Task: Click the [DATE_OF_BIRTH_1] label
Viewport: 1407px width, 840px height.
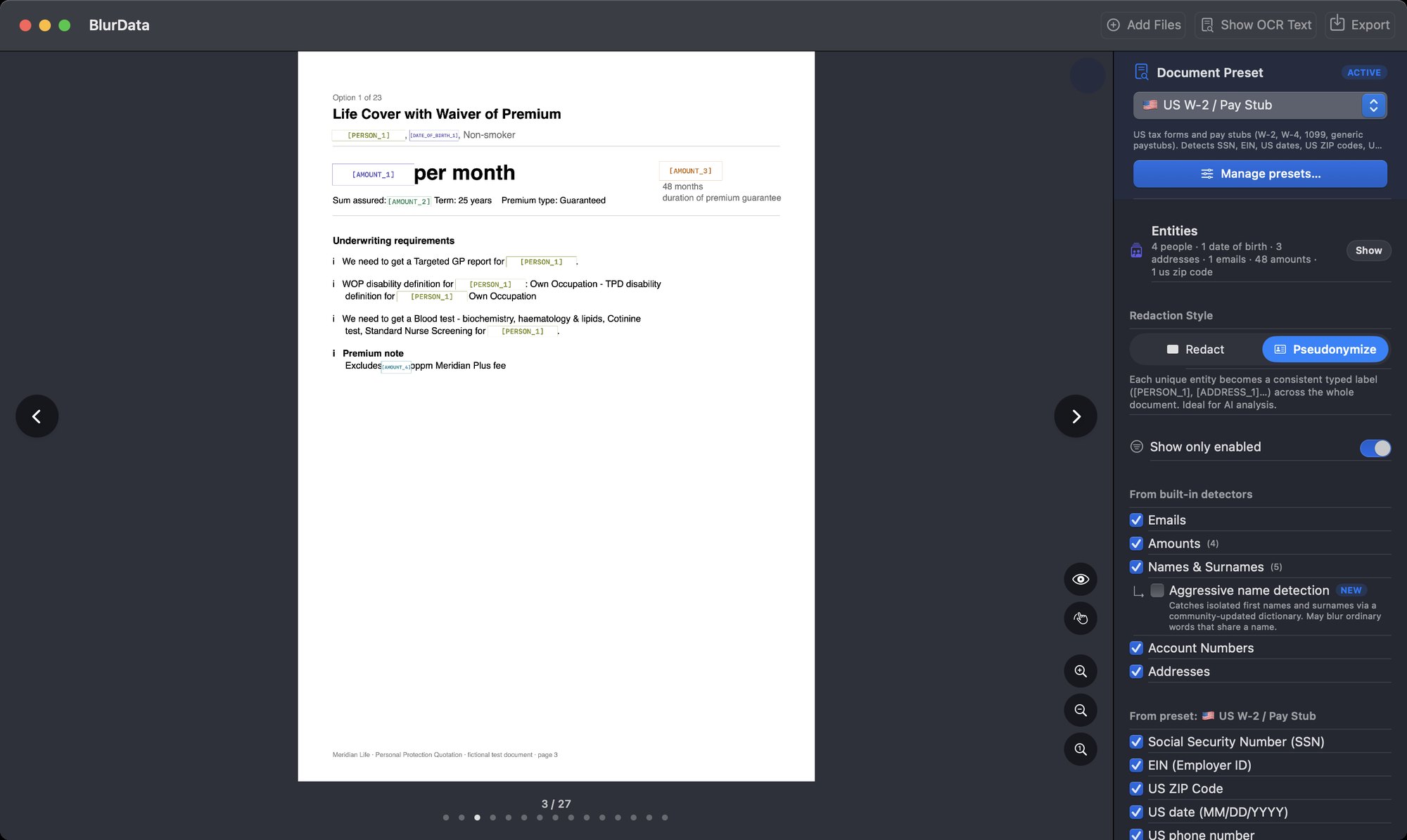Action: point(434,135)
